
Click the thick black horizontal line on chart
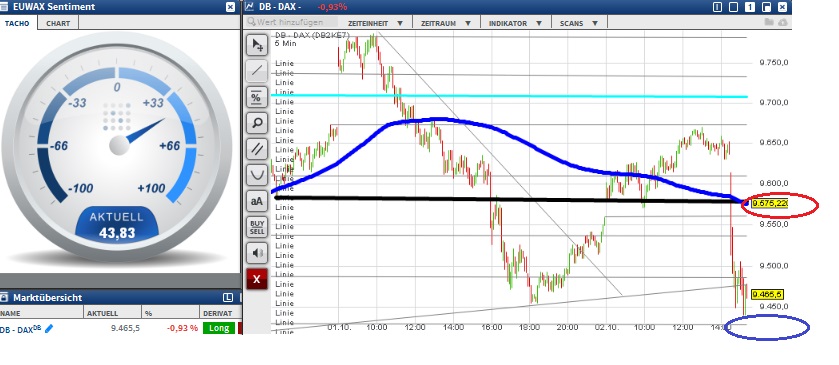click(508, 200)
